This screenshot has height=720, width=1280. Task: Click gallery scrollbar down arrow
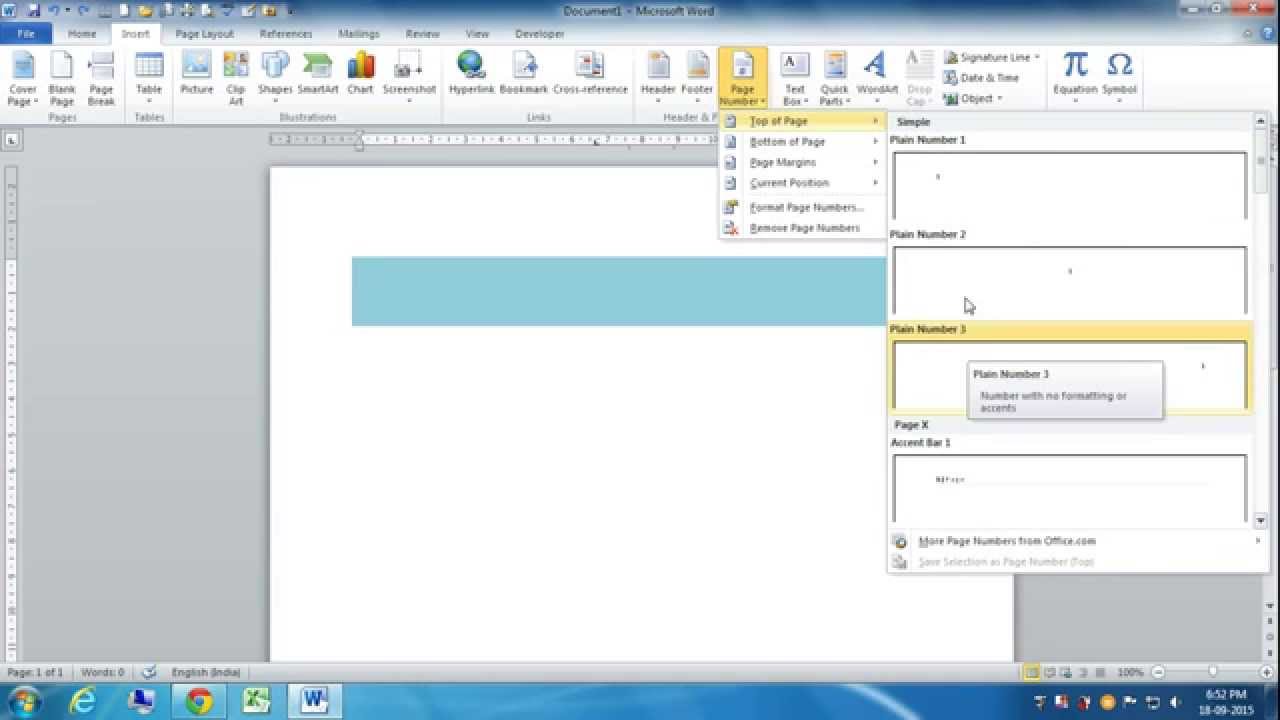pos(1260,520)
